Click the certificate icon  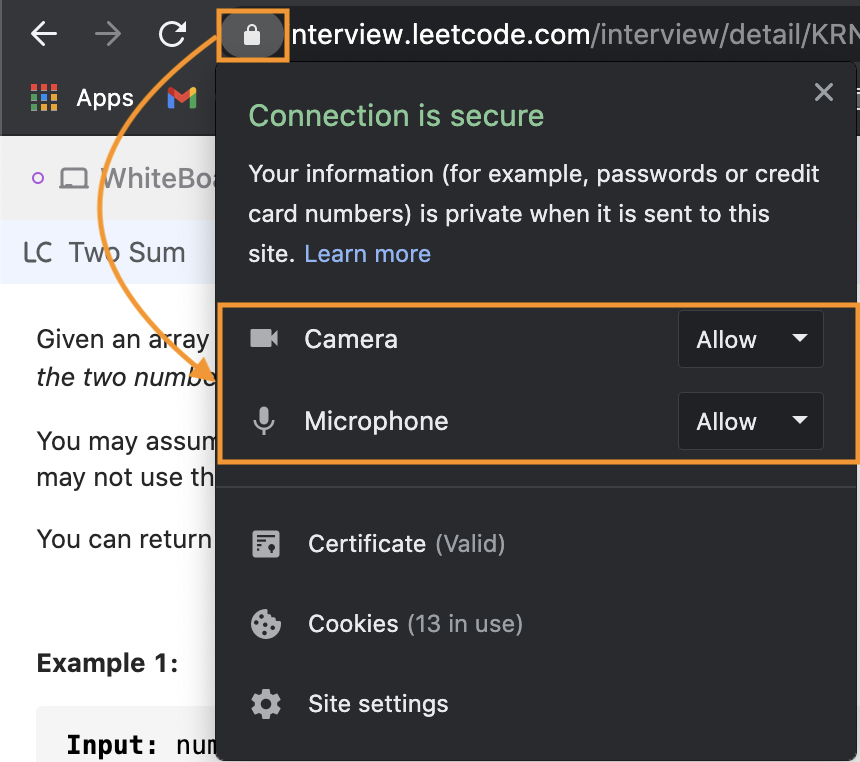tap(266, 544)
